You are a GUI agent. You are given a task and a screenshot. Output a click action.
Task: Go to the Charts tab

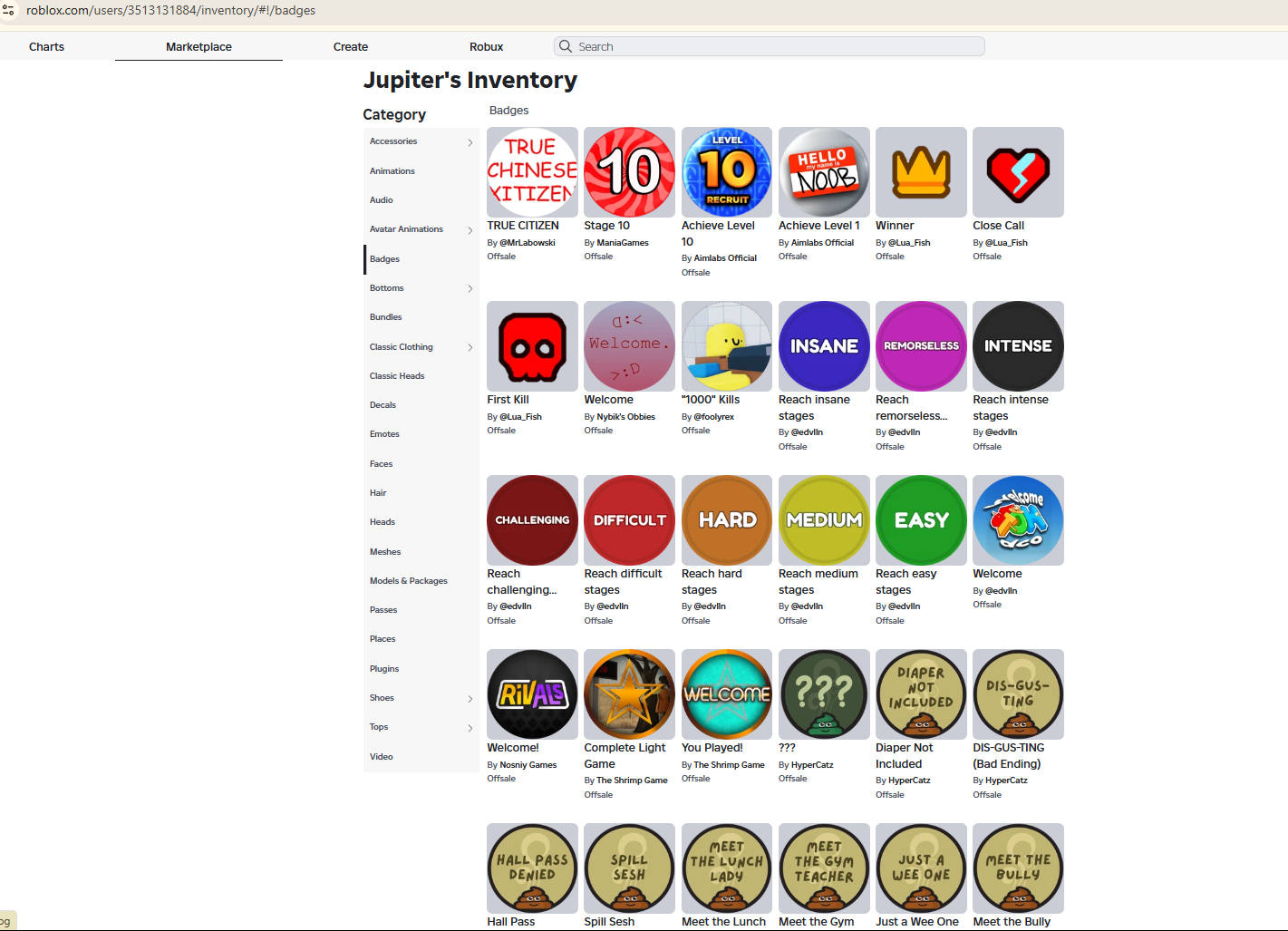[x=46, y=46]
